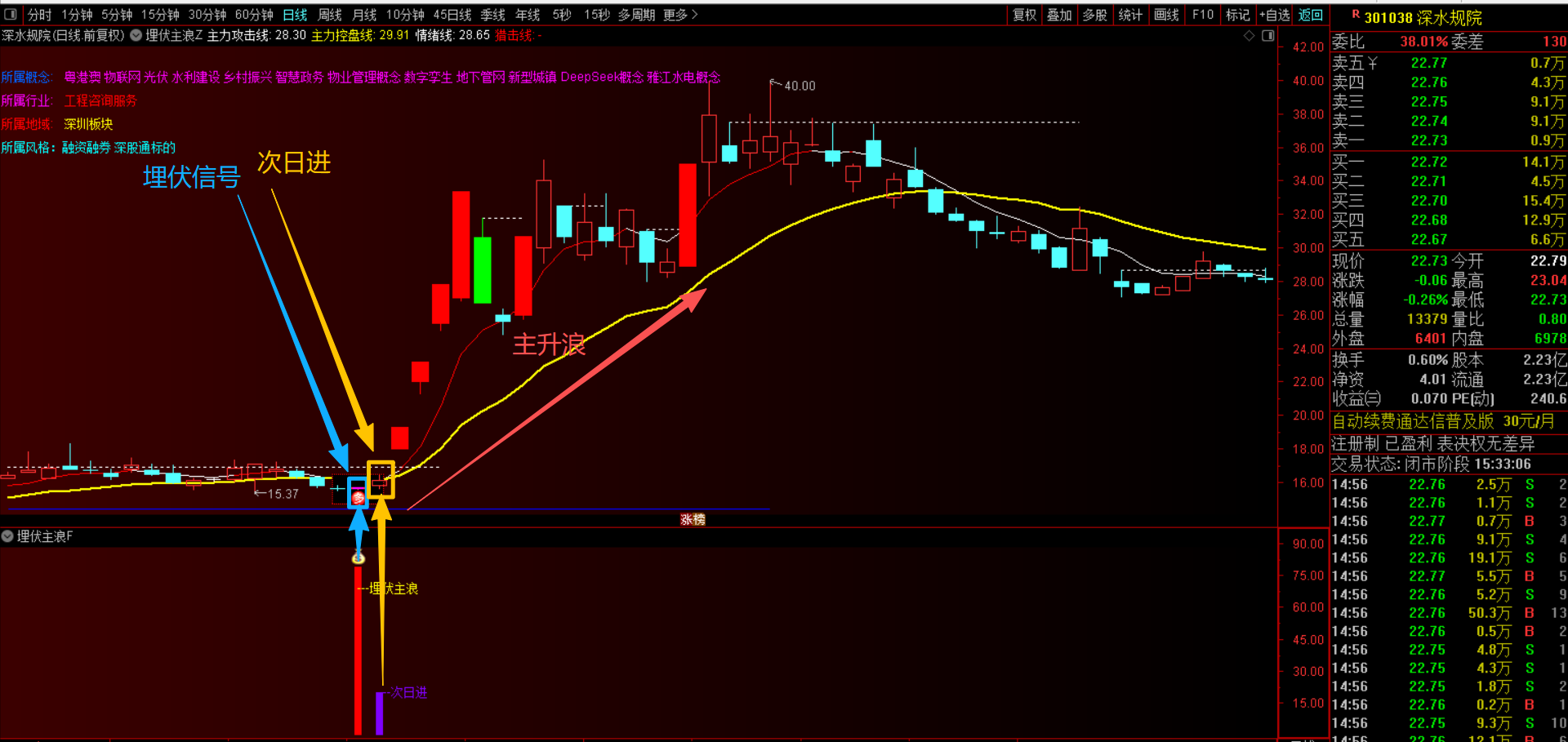Select the 日线 period tab

pos(295,15)
